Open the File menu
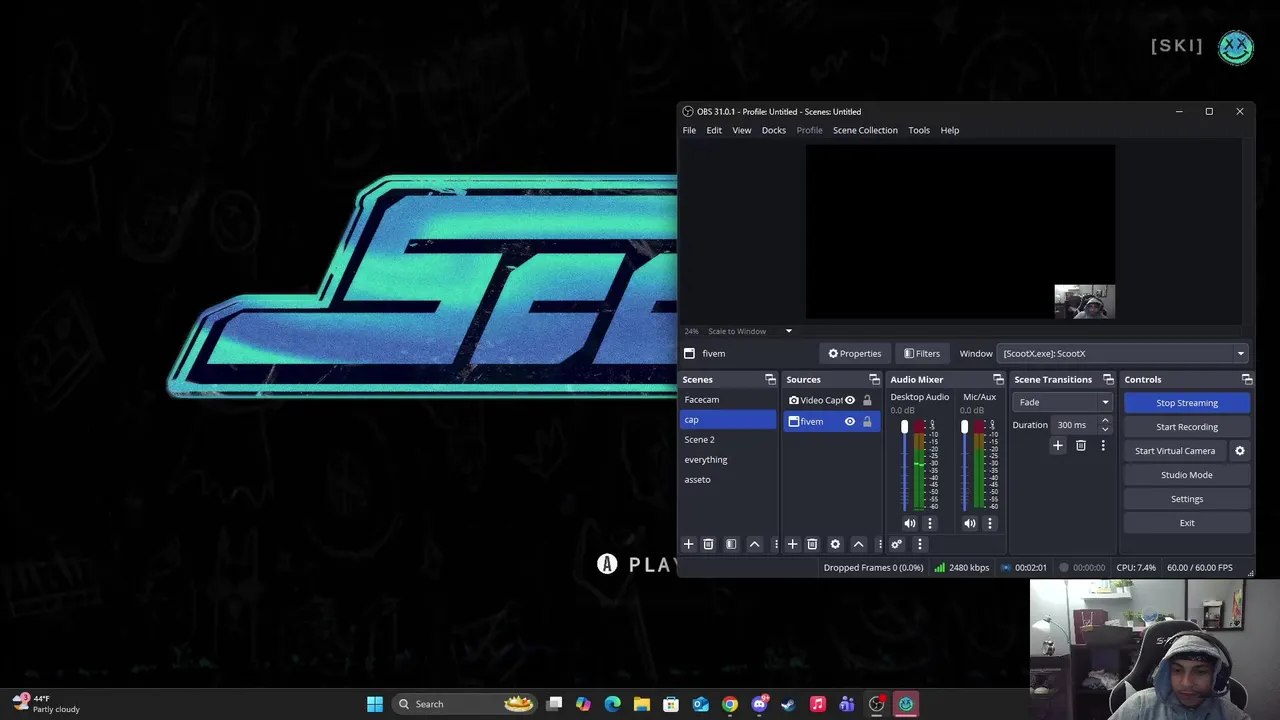This screenshot has height=720, width=1280. tap(689, 130)
